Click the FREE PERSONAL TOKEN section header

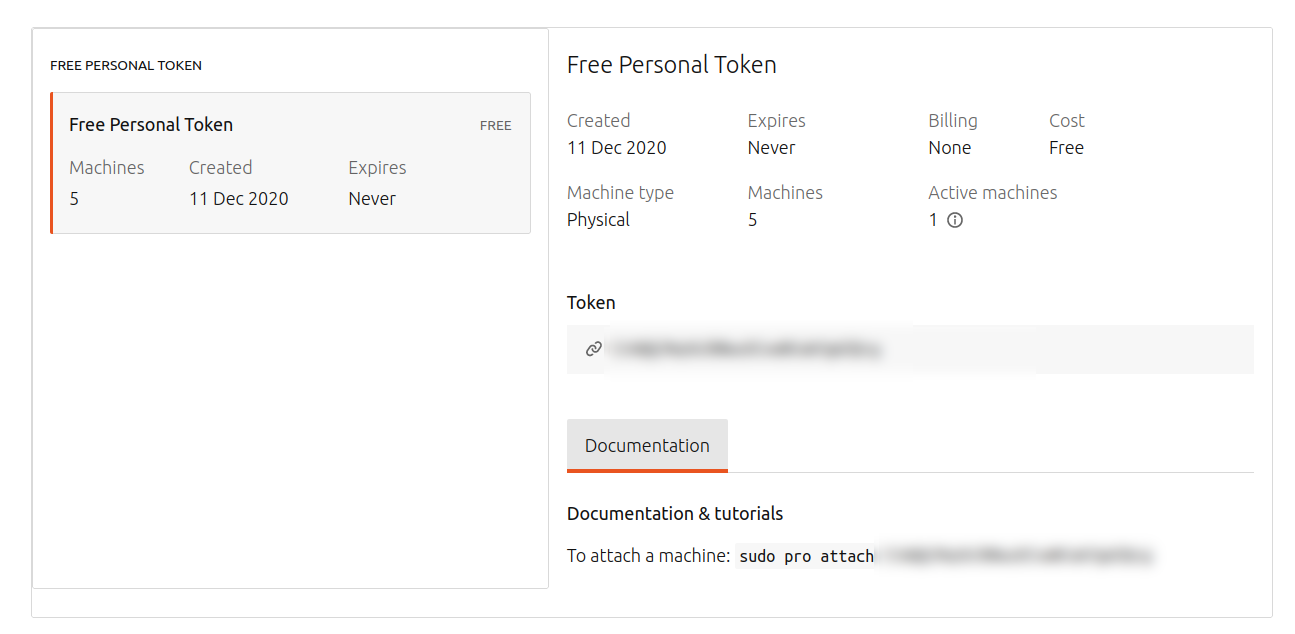[x=126, y=66]
